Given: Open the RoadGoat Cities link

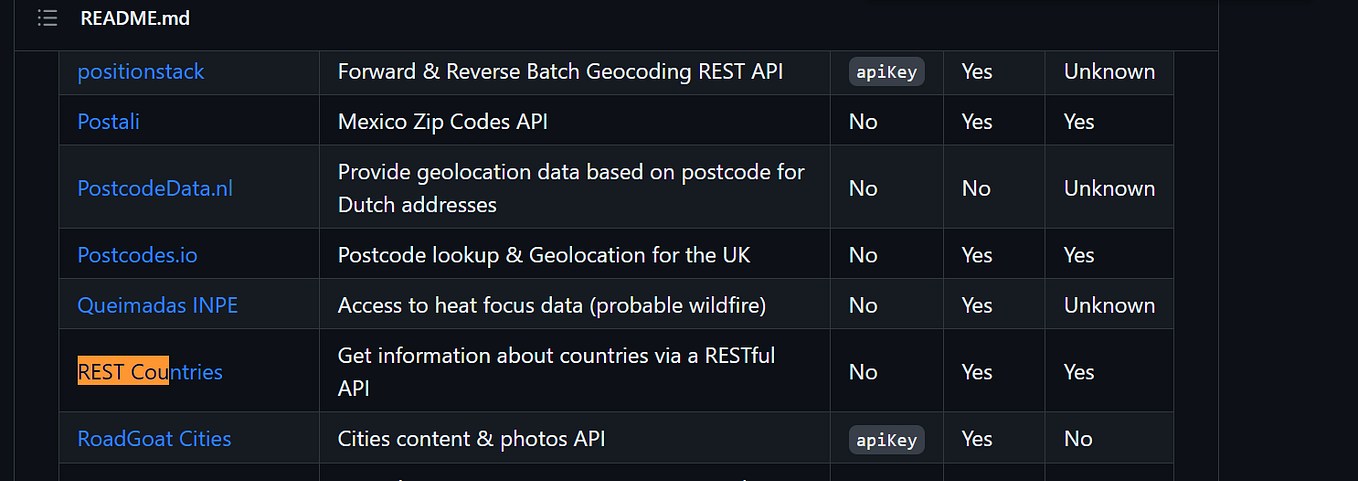Looking at the screenshot, I should click(x=154, y=438).
